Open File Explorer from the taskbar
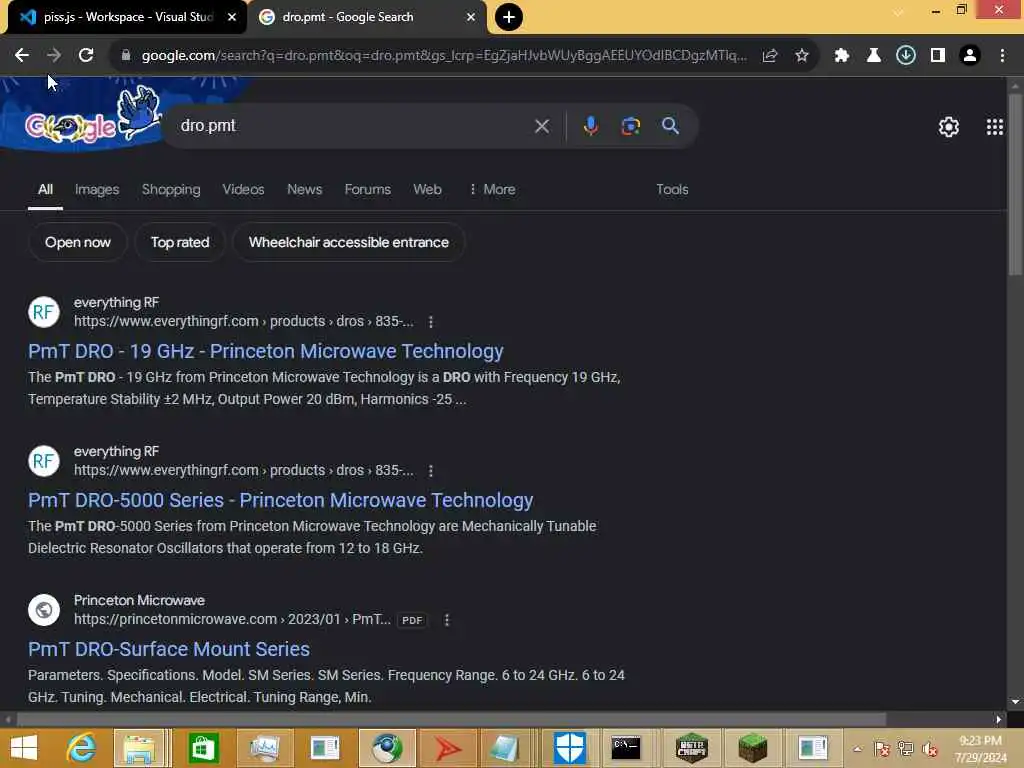The width and height of the screenshot is (1024, 768). pos(139,748)
